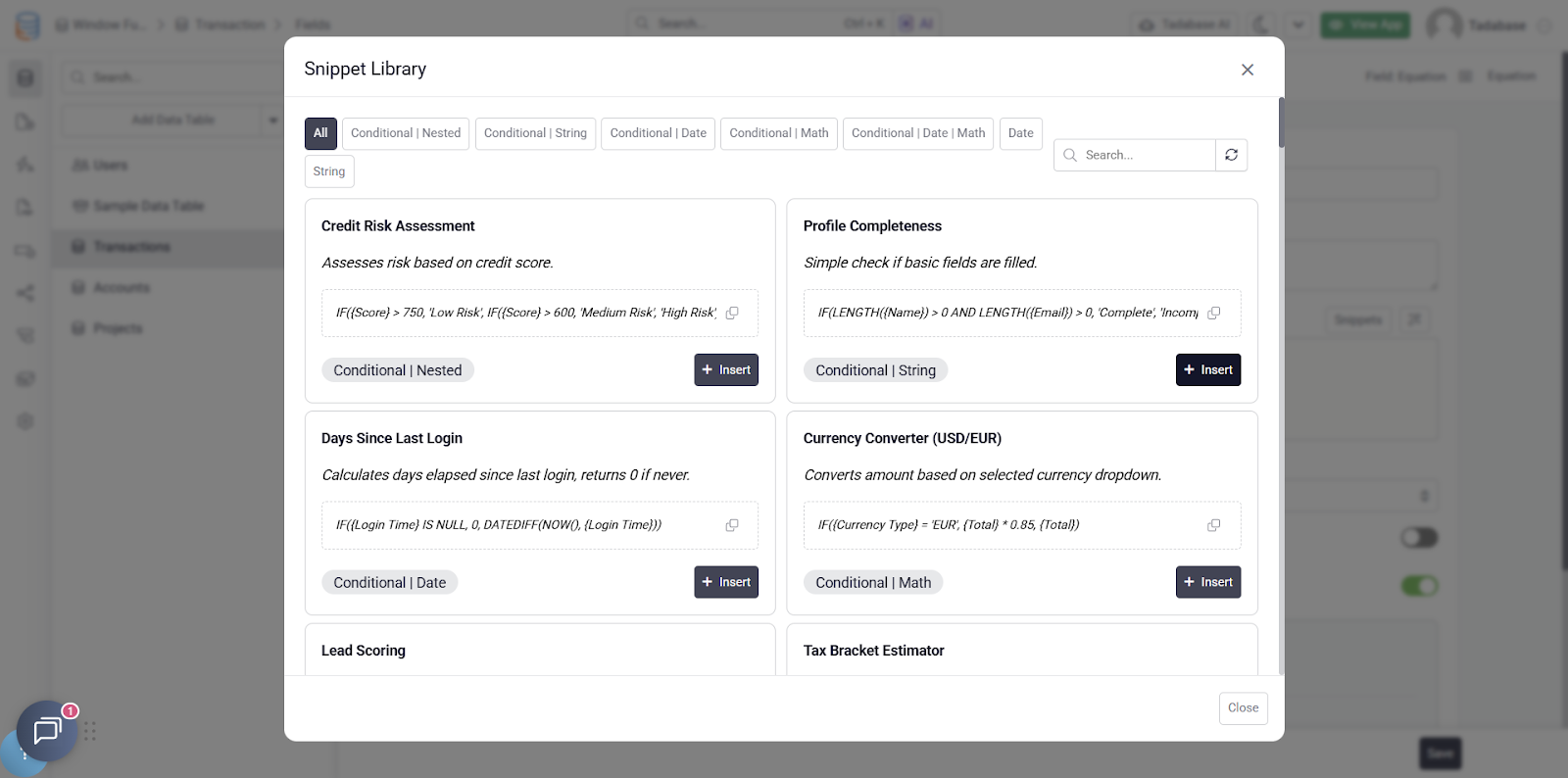The image size is (1568, 778).
Task: Close the Snippet Library with X
Action: 1248,70
